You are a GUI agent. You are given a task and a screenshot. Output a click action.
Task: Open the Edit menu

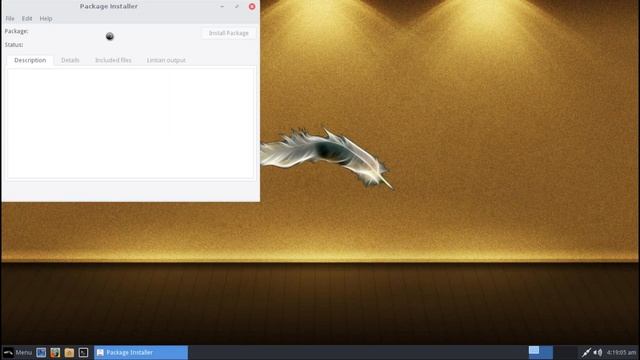coord(27,19)
